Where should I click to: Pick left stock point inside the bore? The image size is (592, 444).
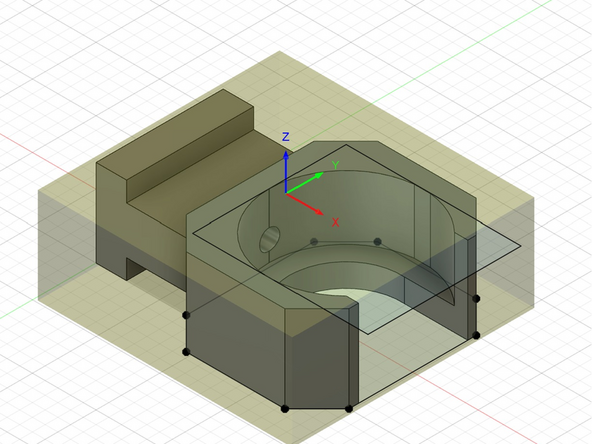tap(314, 242)
